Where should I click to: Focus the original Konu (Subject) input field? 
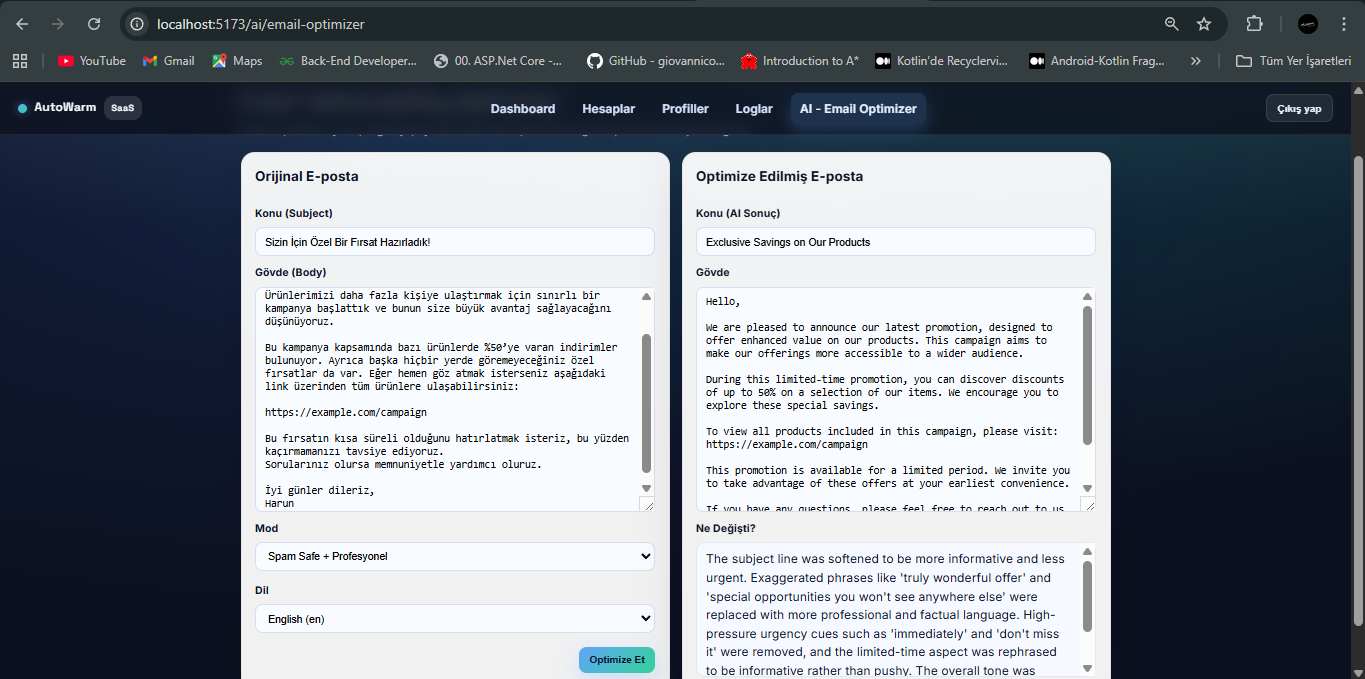[x=454, y=242]
